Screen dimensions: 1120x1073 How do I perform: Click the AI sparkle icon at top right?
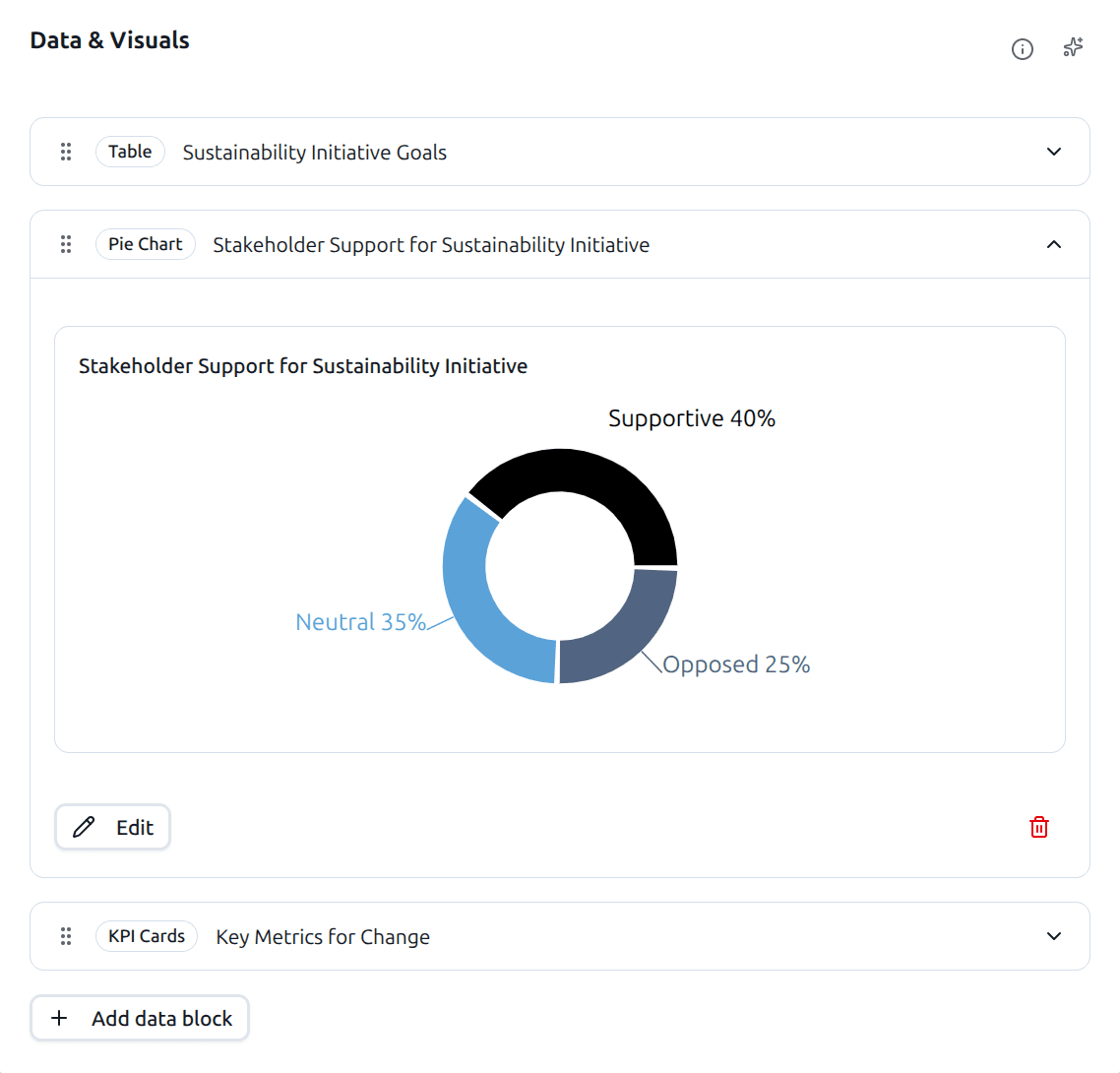coord(1072,47)
